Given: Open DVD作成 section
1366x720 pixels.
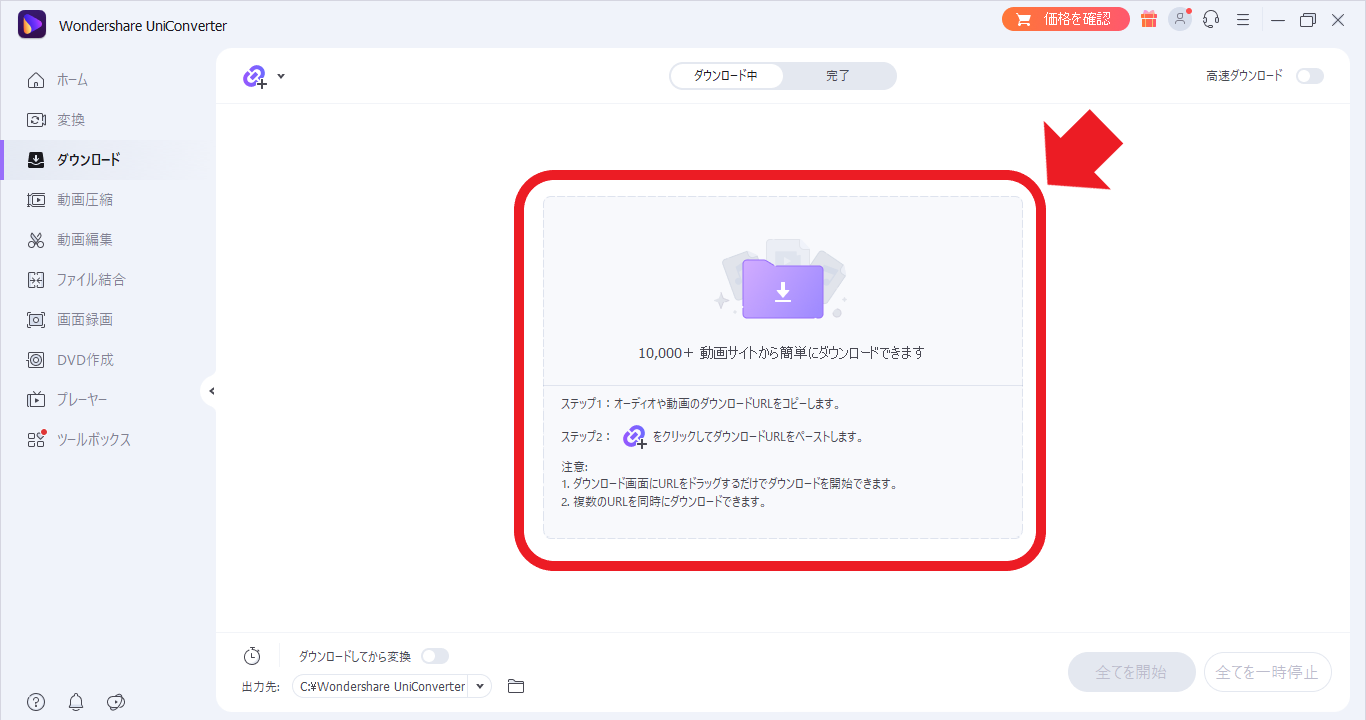Looking at the screenshot, I should click(x=71, y=360).
